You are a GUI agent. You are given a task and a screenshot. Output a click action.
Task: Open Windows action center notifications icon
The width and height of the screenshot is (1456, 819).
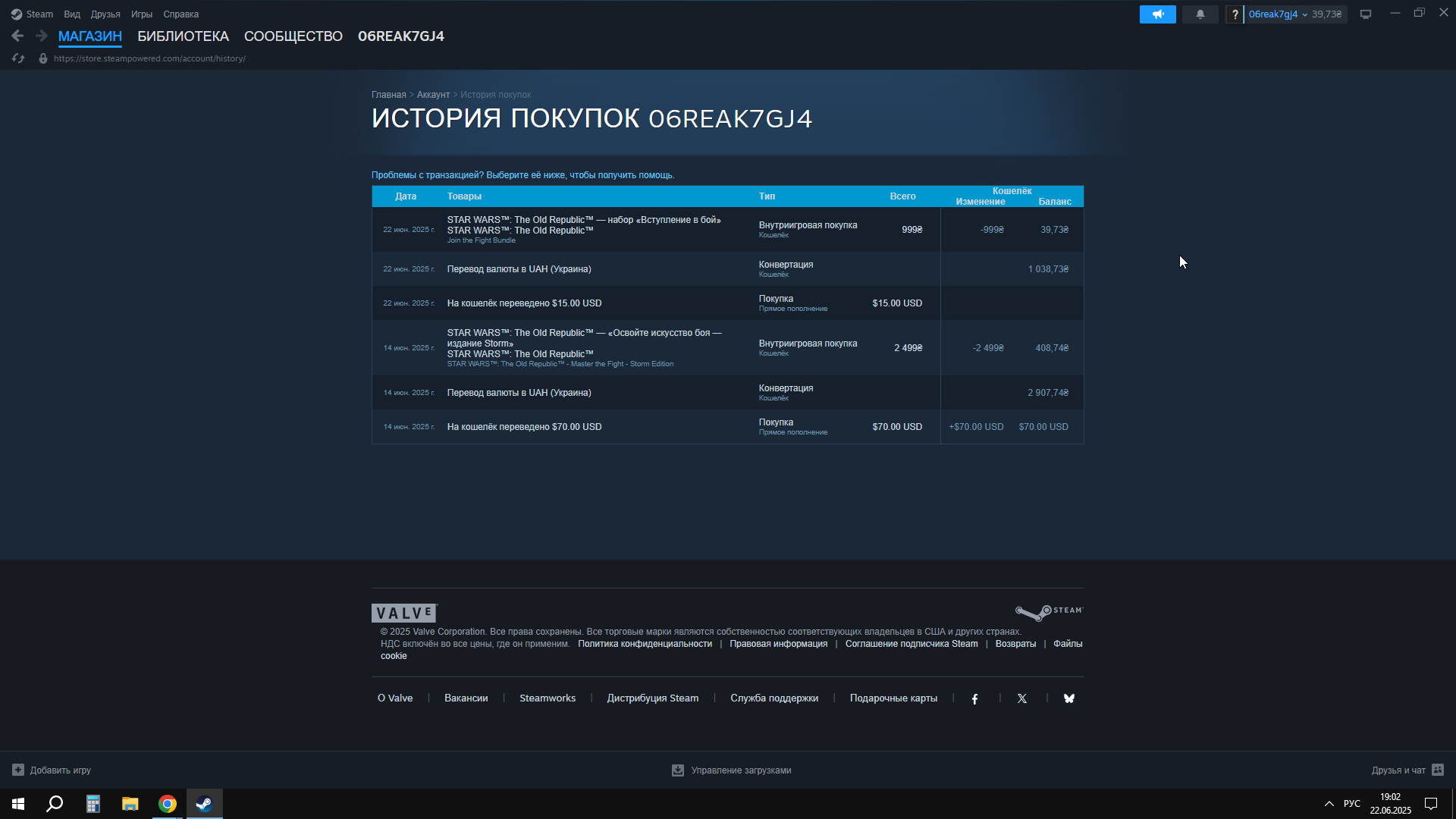click(1431, 804)
